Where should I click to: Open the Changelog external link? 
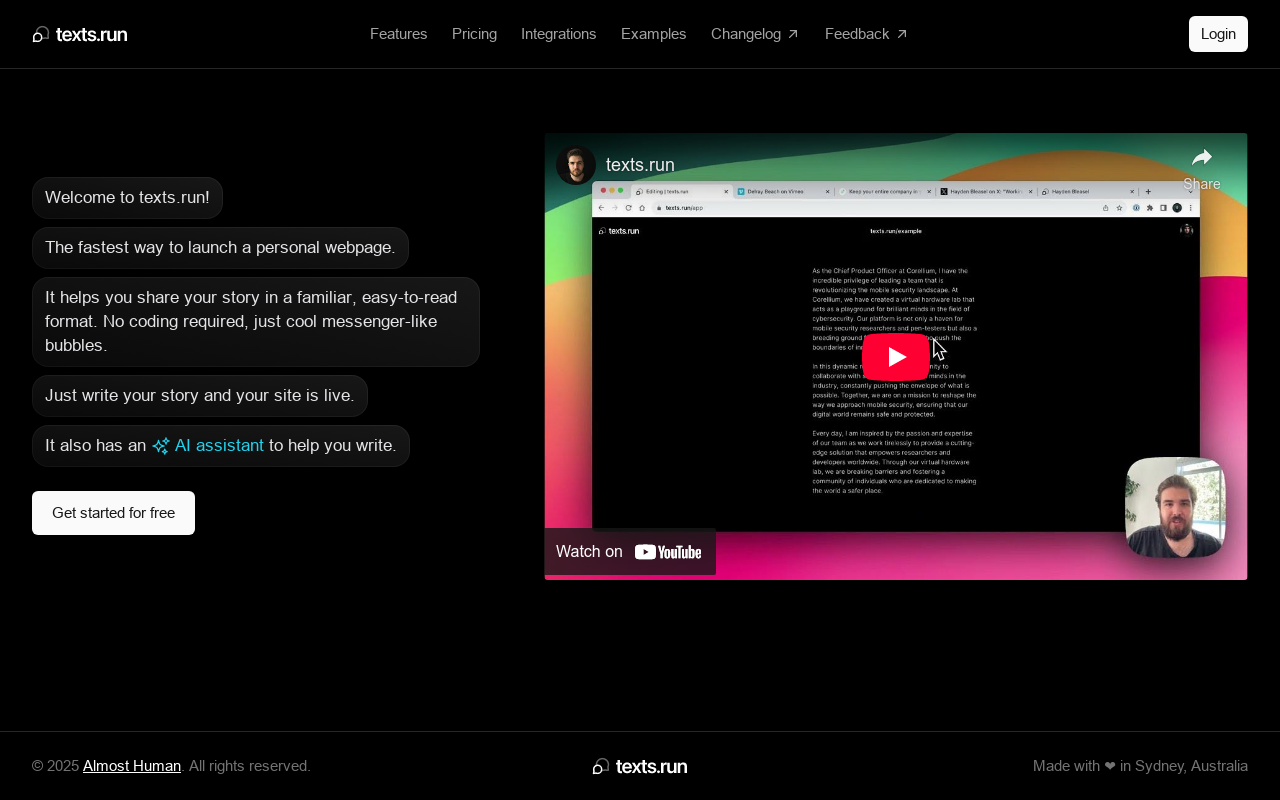[x=755, y=34]
